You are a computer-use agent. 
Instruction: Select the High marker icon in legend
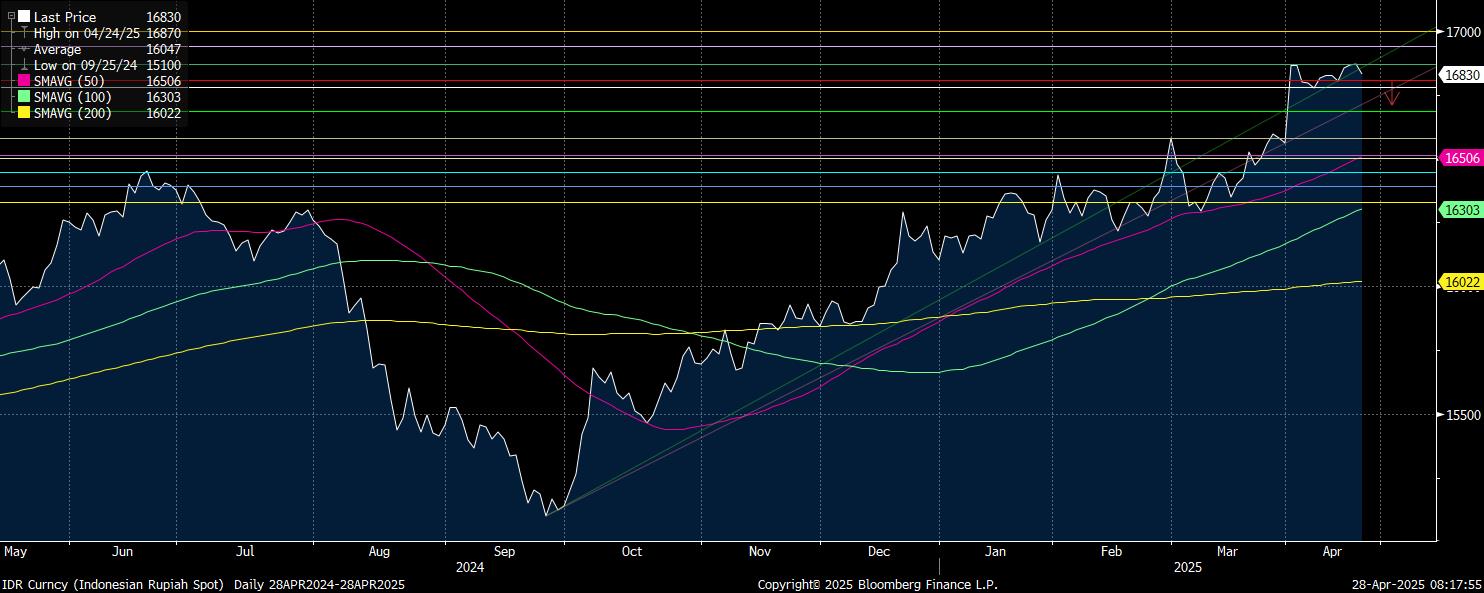pos(24,33)
